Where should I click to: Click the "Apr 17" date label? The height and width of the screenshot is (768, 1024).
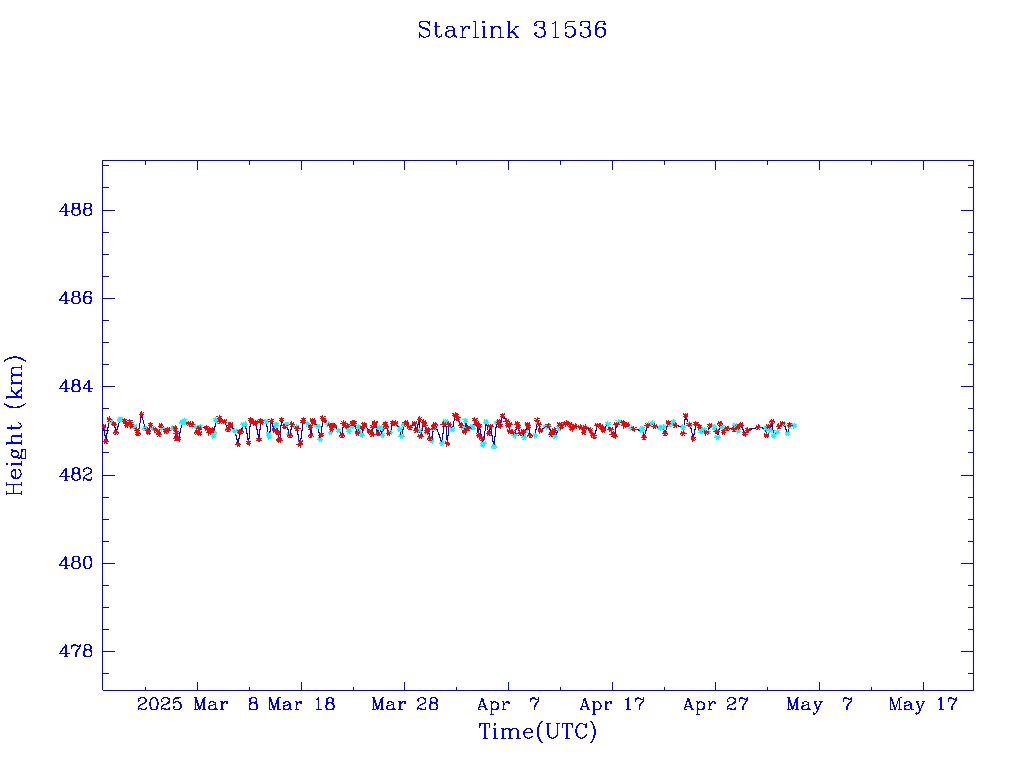[612, 704]
